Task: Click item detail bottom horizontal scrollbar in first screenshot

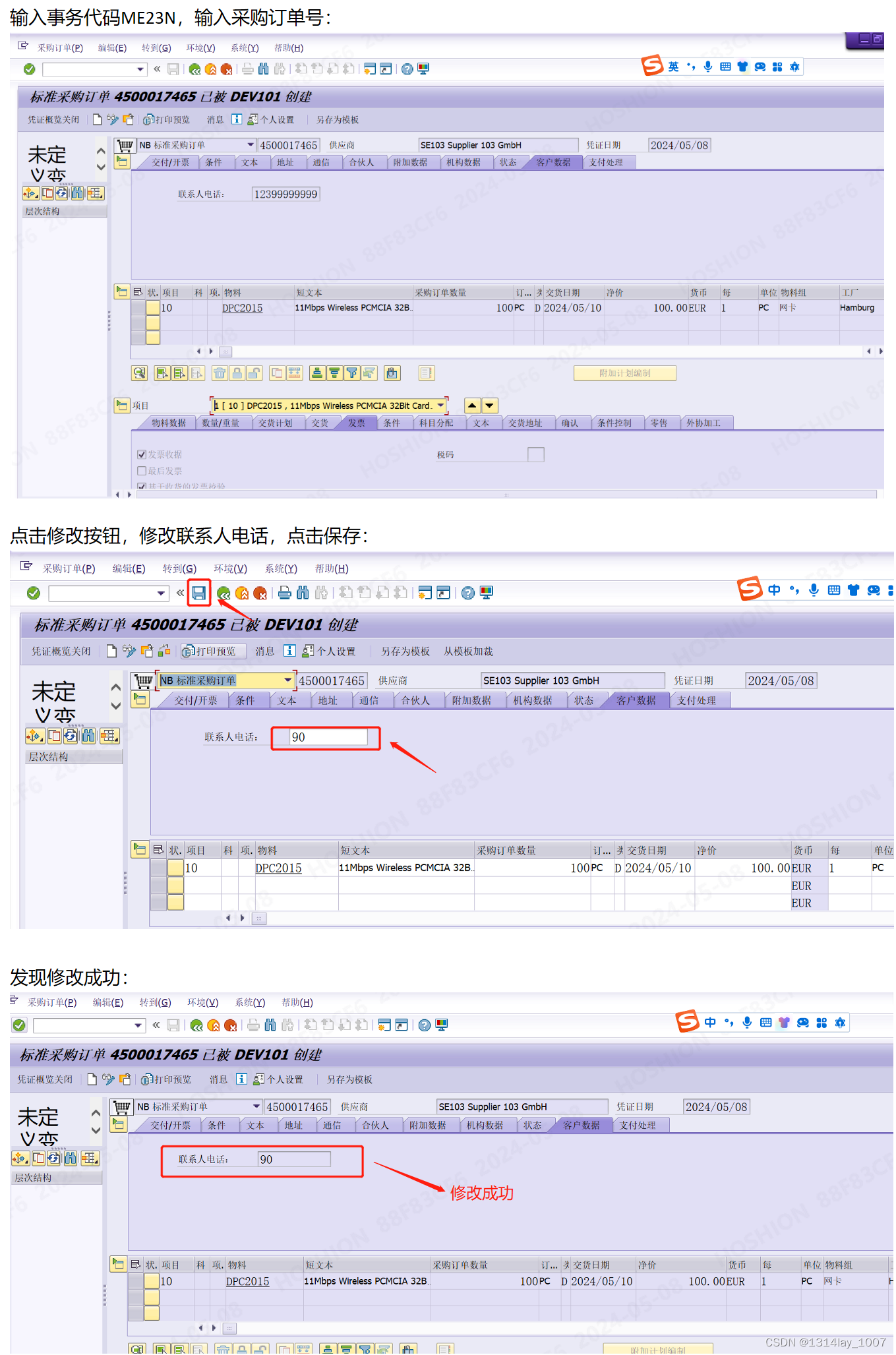Action: (x=506, y=494)
